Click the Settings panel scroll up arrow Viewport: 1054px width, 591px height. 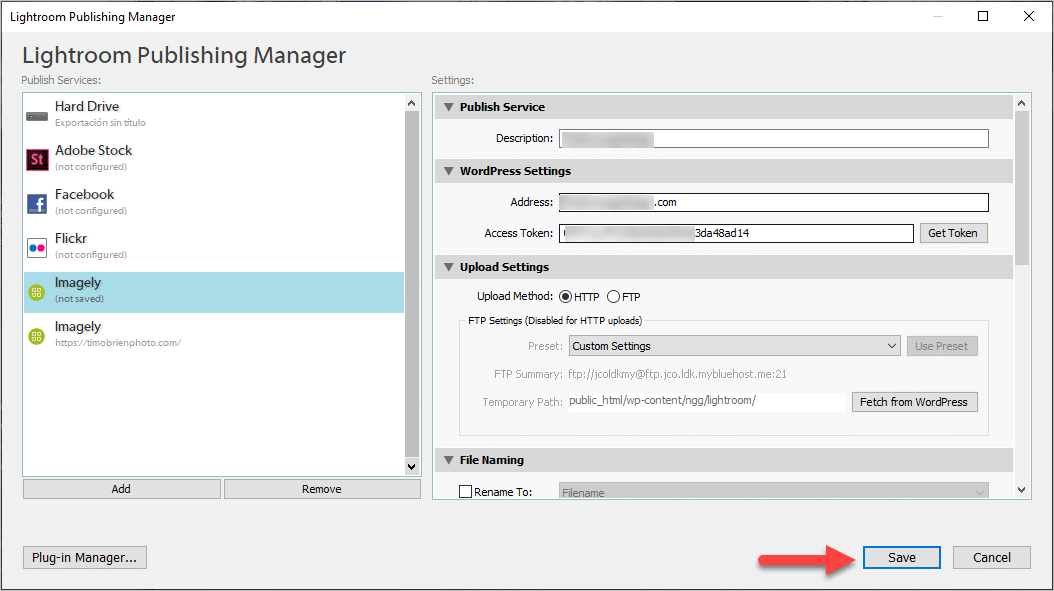[x=1022, y=103]
